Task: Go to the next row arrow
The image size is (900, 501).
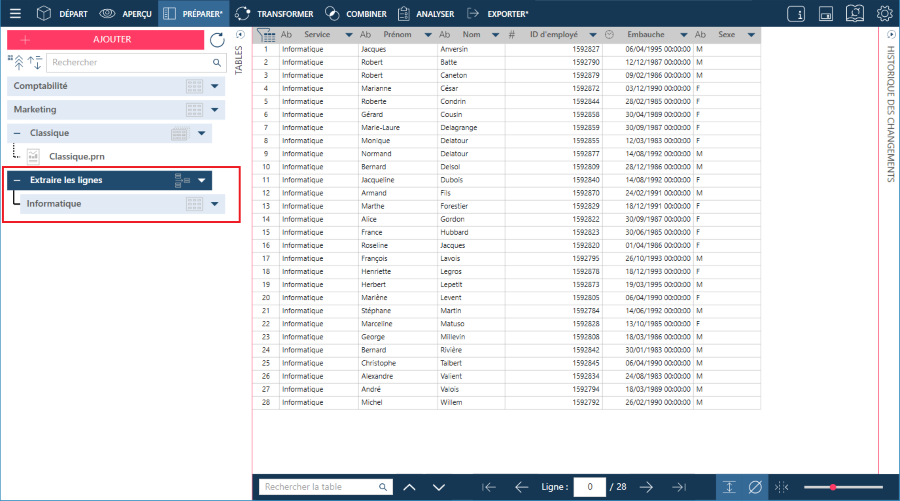Action: [646, 487]
